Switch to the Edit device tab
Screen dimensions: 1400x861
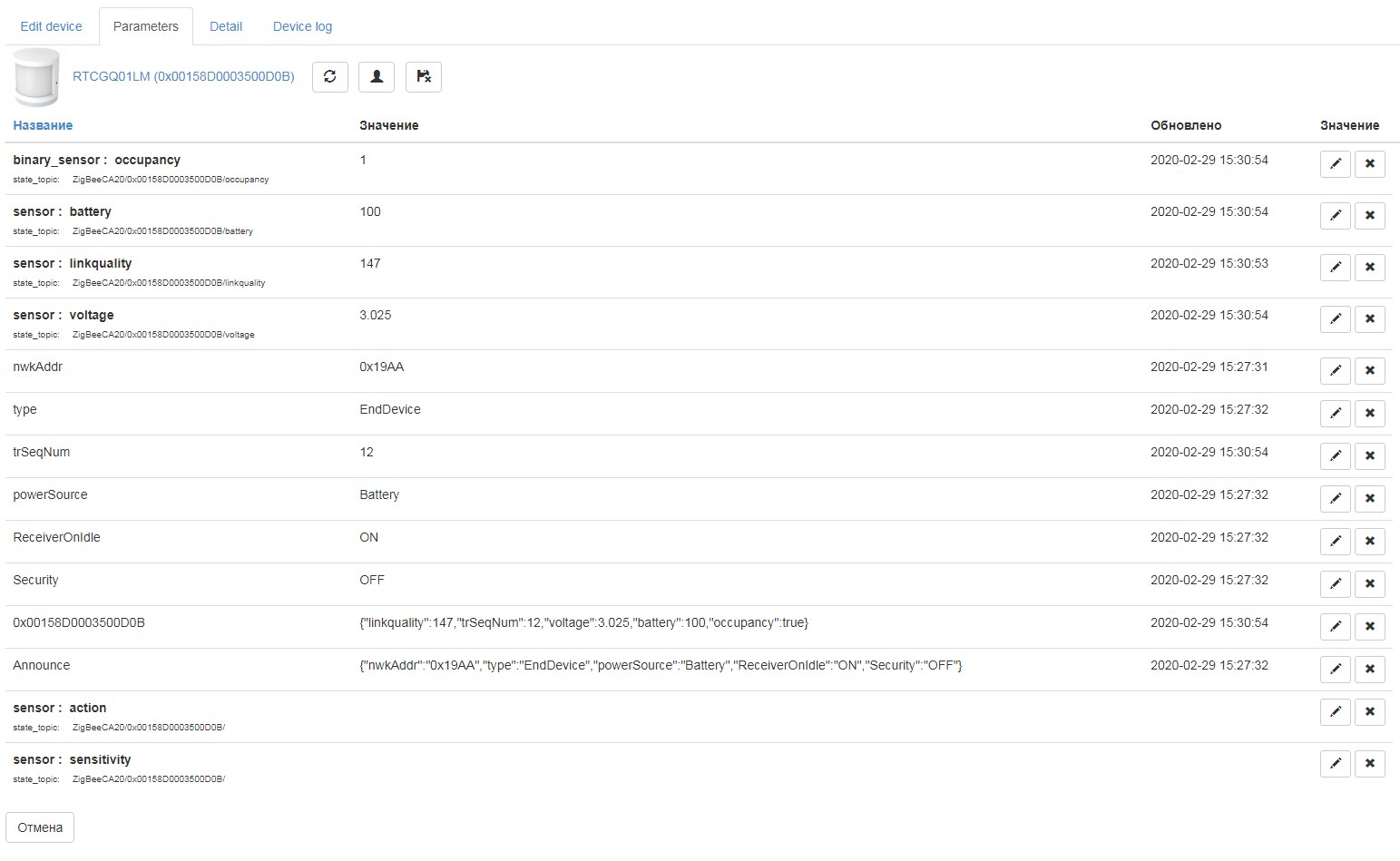tap(51, 26)
